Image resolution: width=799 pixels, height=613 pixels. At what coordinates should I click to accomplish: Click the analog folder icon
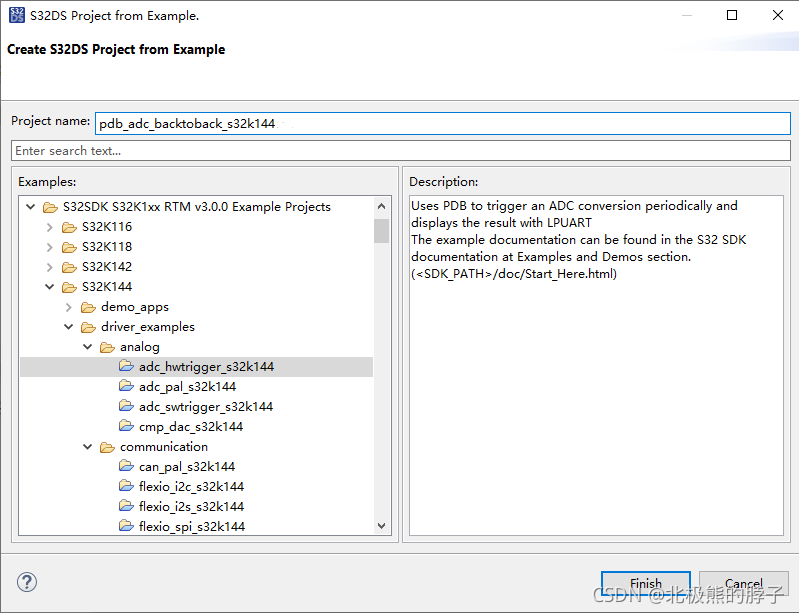(x=107, y=347)
